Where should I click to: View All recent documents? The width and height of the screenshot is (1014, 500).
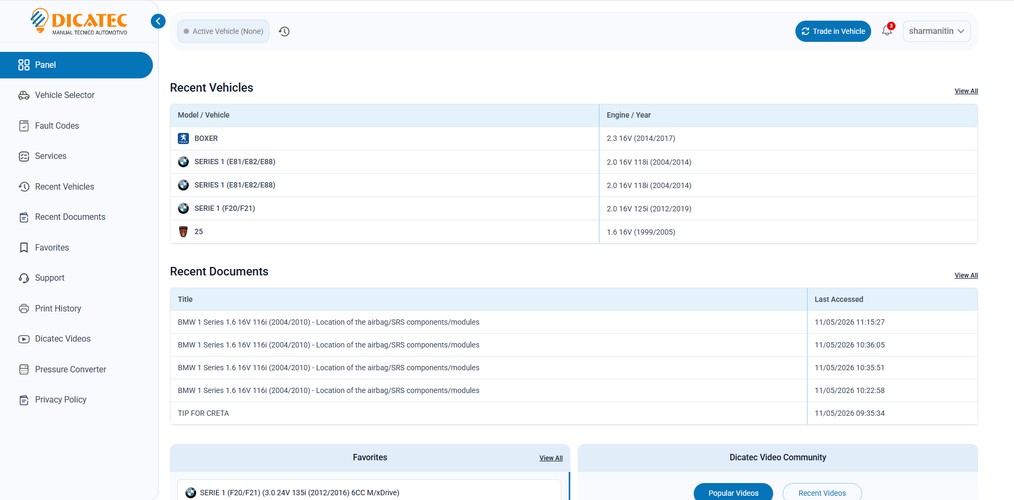coord(966,276)
